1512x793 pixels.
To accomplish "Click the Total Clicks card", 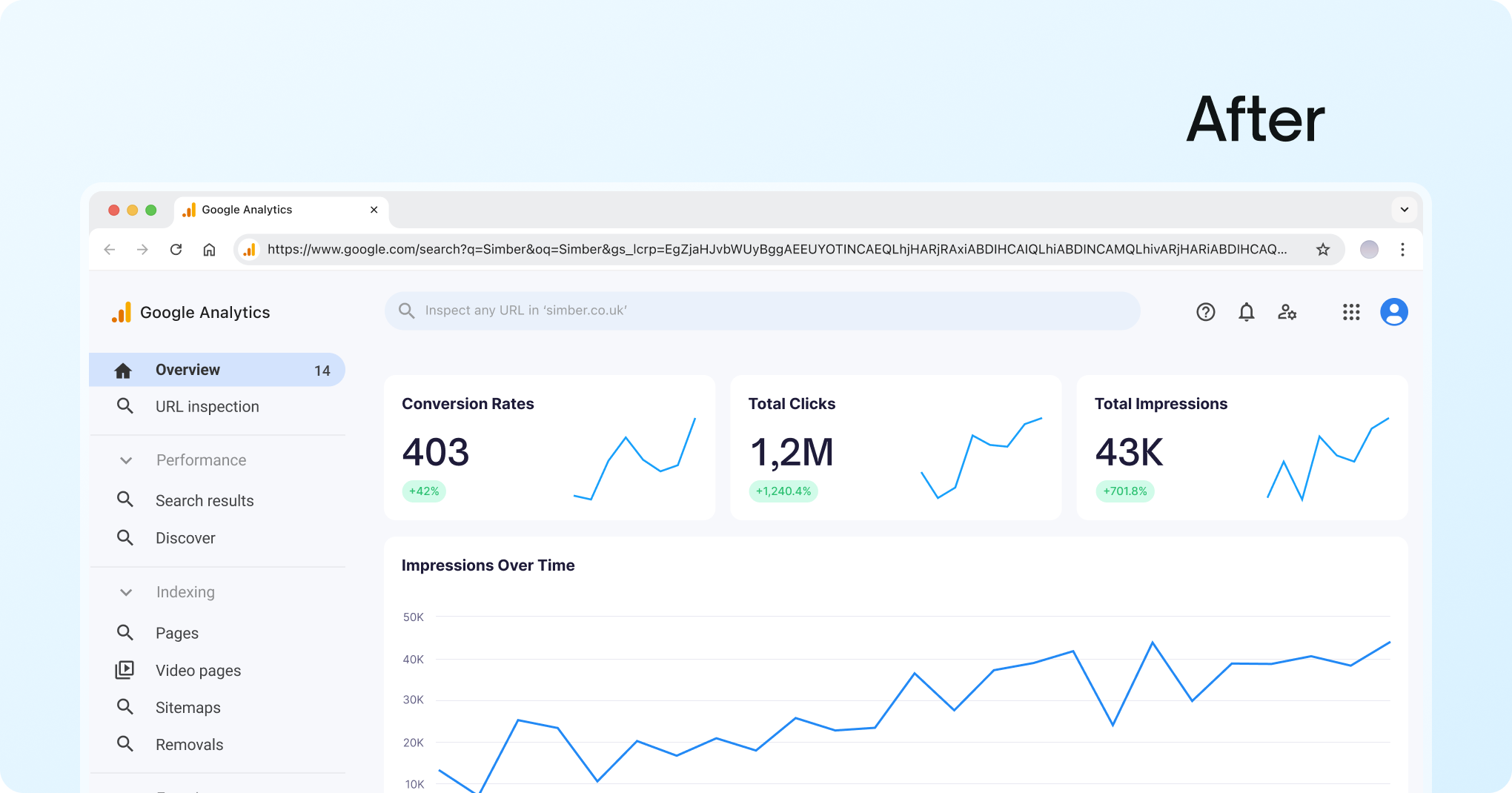I will (x=895, y=448).
